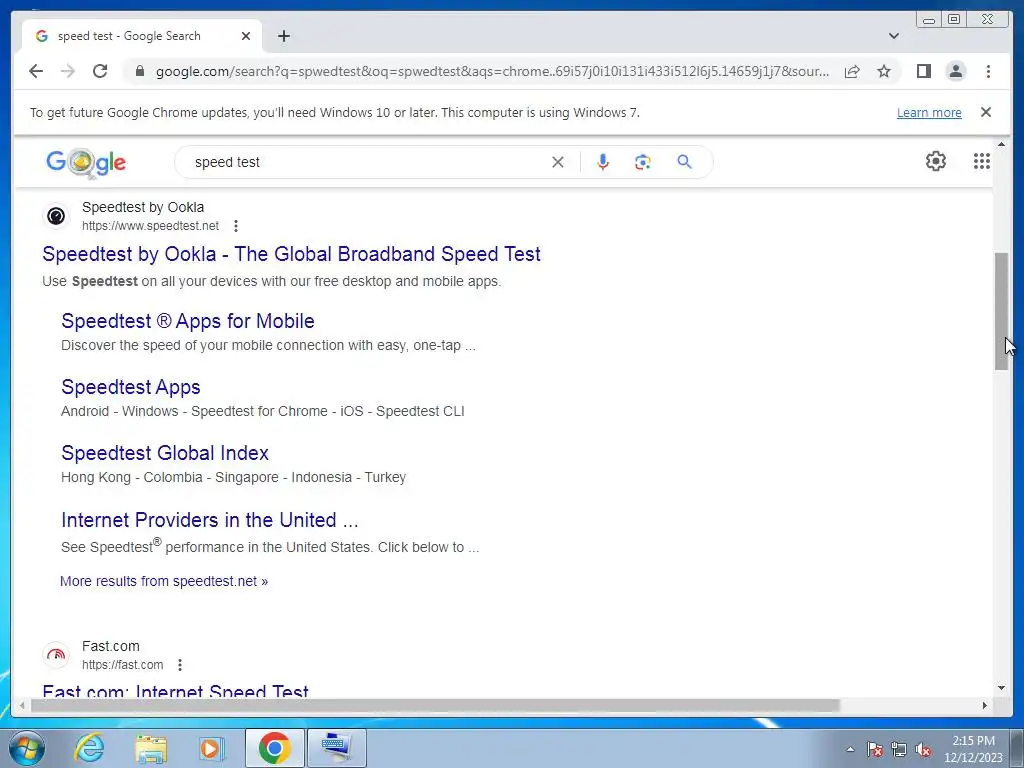Open Speedtest Apps for Mobile link
Viewport: 1024px width, 768px height.
coord(187,321)
